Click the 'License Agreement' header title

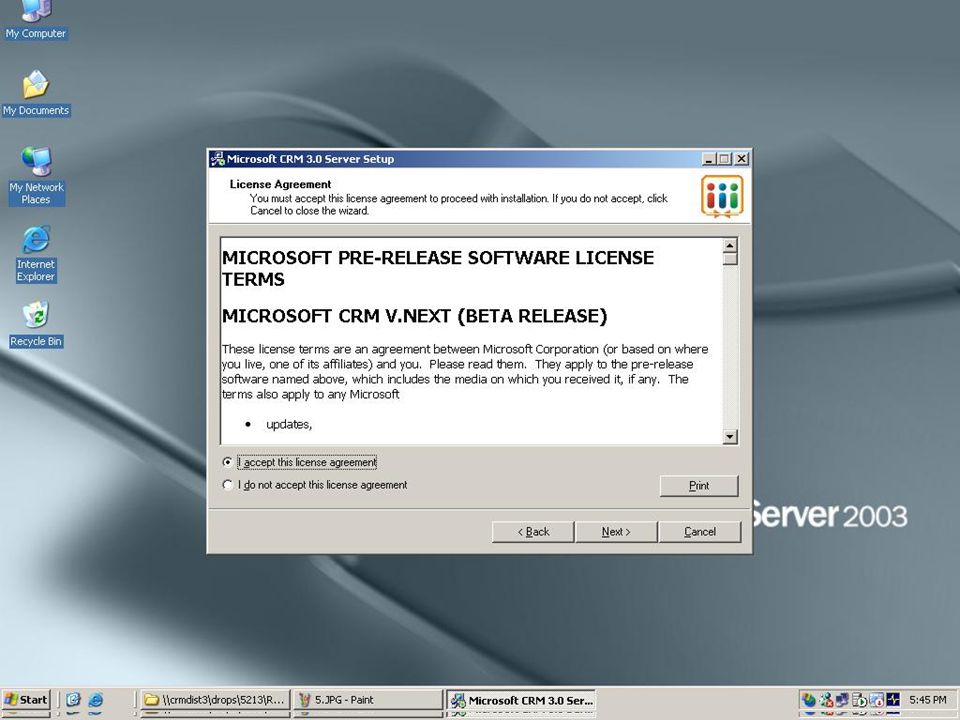(x=280, y=184)
